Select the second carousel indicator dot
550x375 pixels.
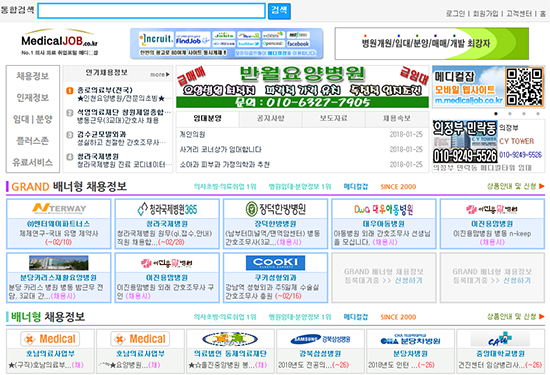(x=510, y=114)
